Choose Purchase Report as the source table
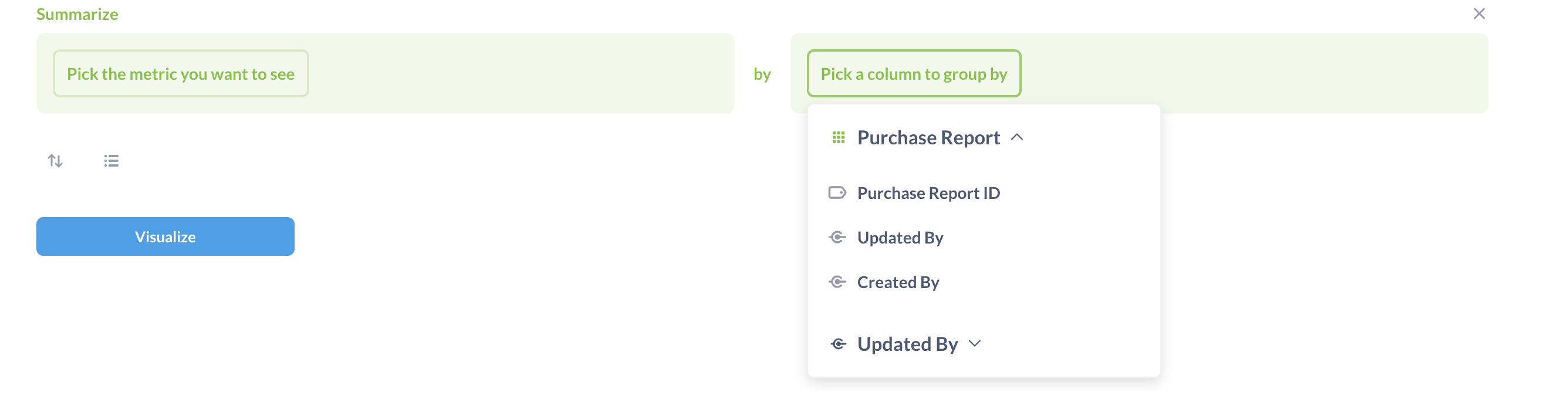The width and height of the screenshot is (1568, 399). (x=928, y=137)
